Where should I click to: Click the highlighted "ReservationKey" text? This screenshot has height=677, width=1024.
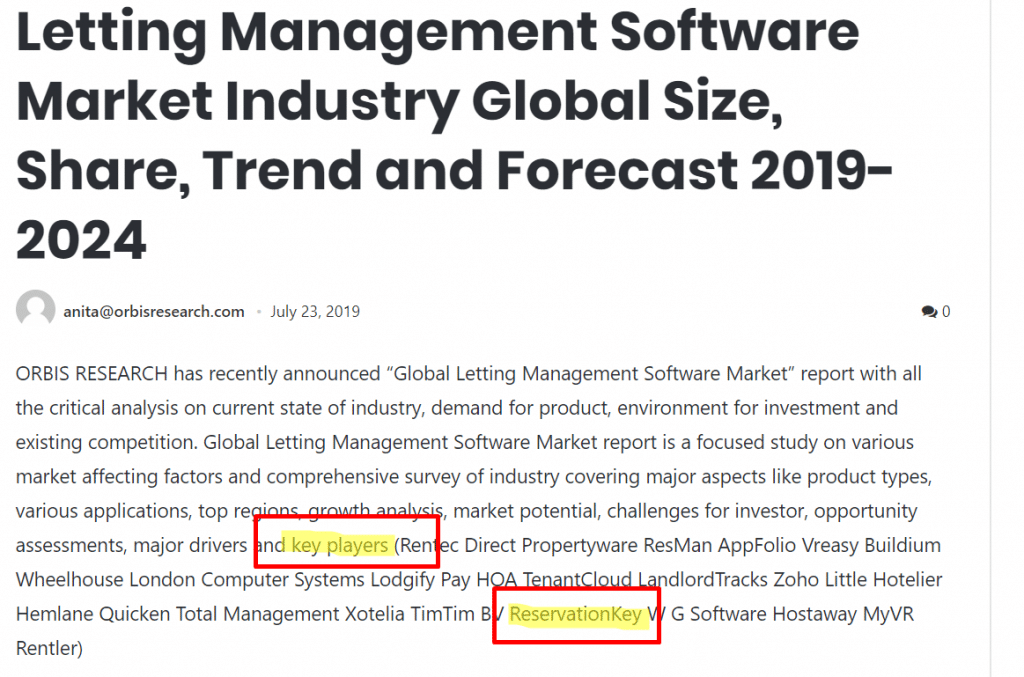coord(576,614)
